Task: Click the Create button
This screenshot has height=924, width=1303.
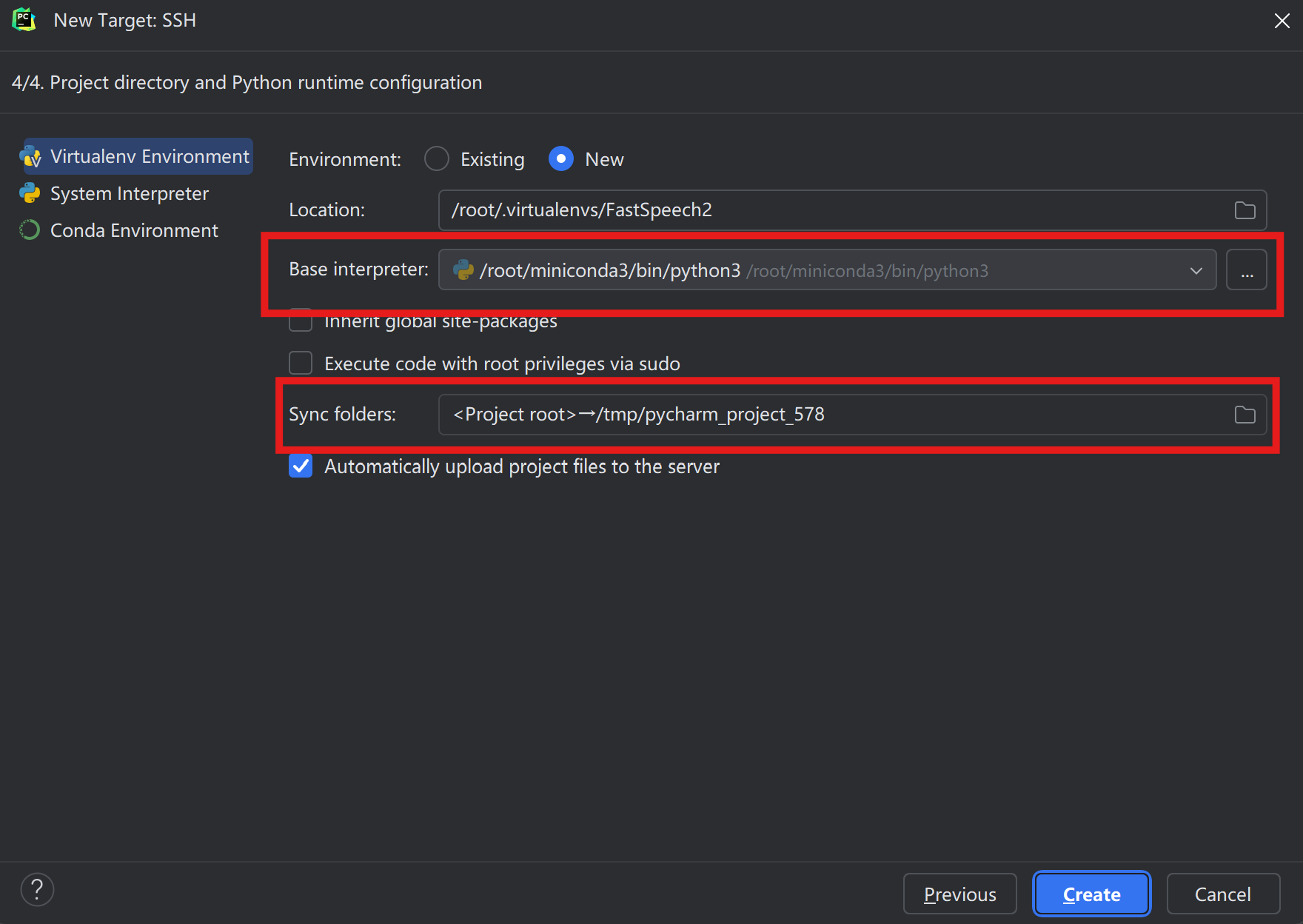Action: coord(1091,894)
